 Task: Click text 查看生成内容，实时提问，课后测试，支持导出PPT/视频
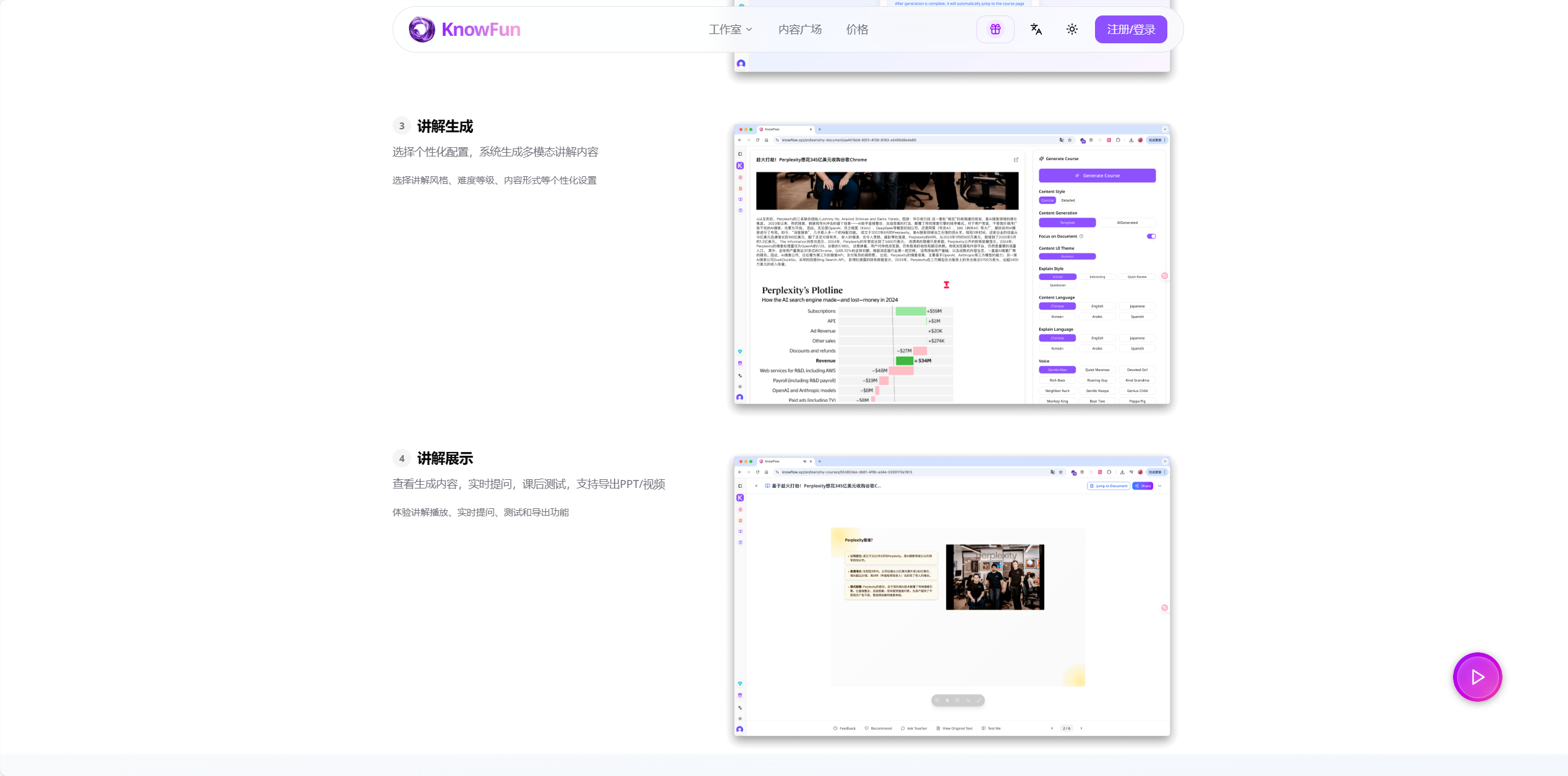point(529,484)
